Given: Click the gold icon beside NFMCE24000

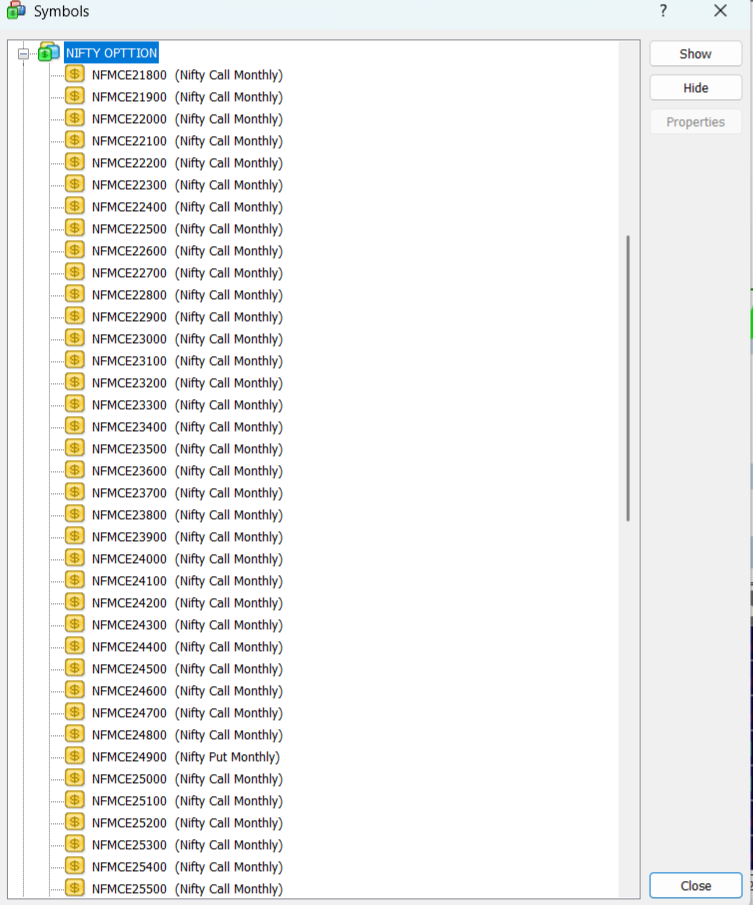Looking at the screenshot, I should [75, 558].
